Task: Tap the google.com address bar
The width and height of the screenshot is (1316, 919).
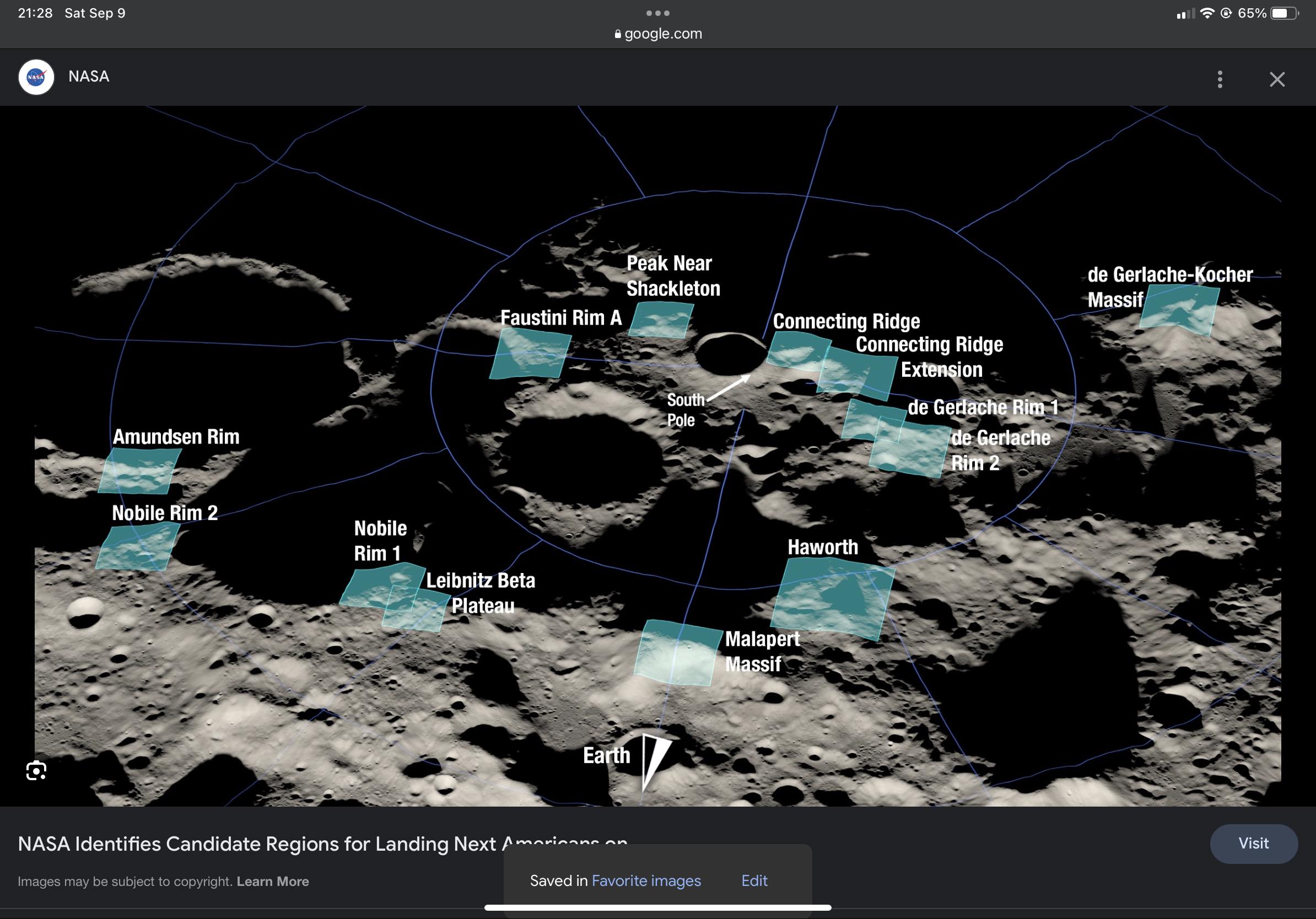Action: (x=662, y=34)
